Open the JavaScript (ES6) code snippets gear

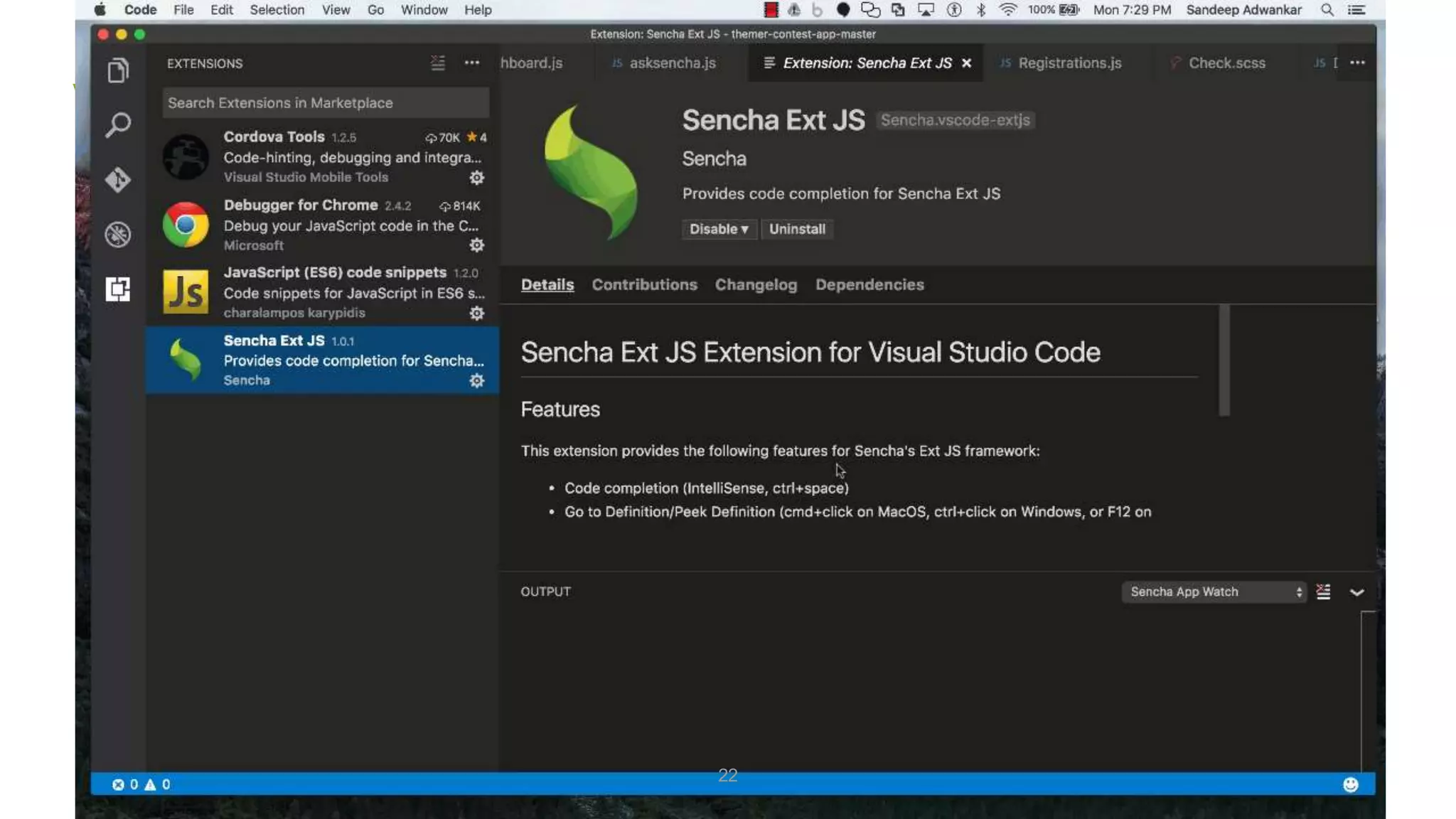(x=477, y=314)
